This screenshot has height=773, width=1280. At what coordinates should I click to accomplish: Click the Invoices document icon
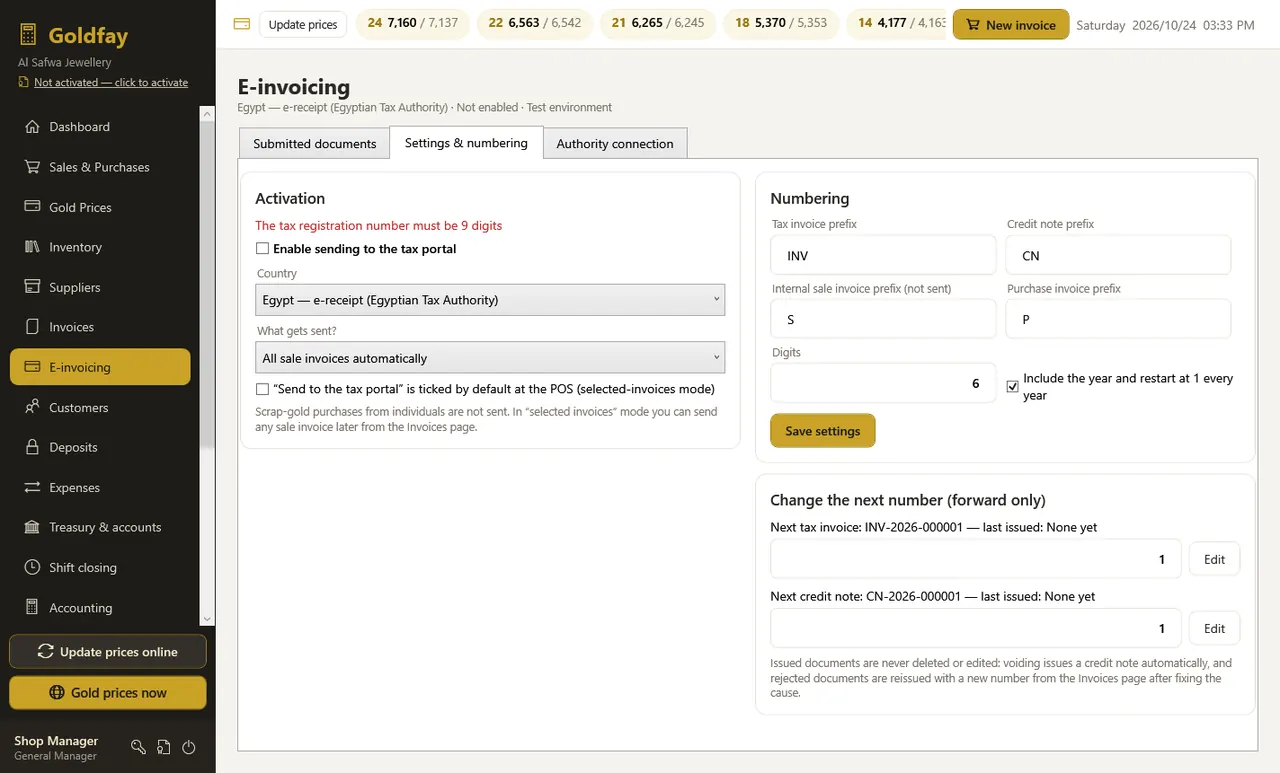31,327
